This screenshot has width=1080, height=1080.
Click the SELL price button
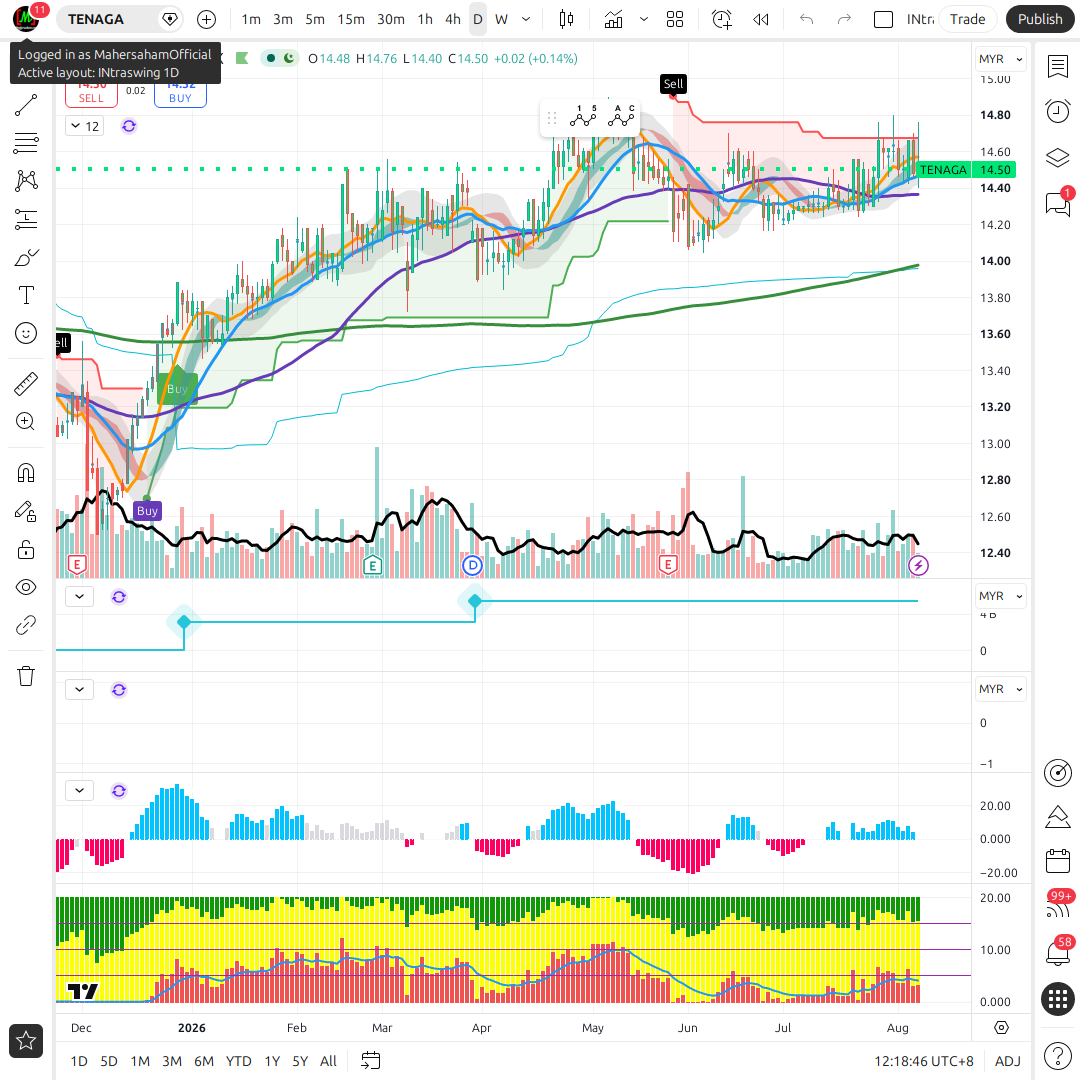pyautogui.click(x=92, y=95)
